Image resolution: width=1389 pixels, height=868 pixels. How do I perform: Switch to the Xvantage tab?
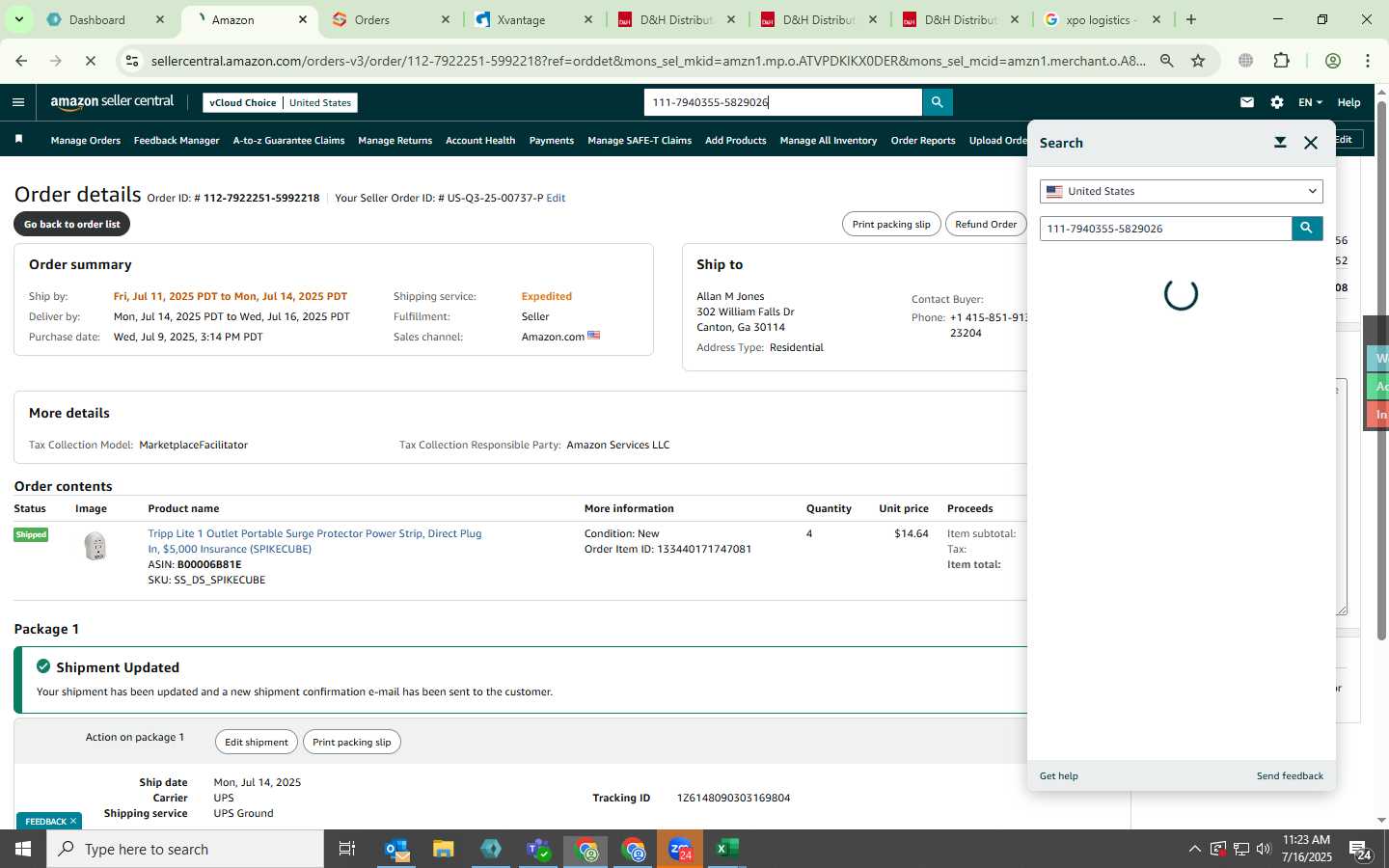coord(533,19)
